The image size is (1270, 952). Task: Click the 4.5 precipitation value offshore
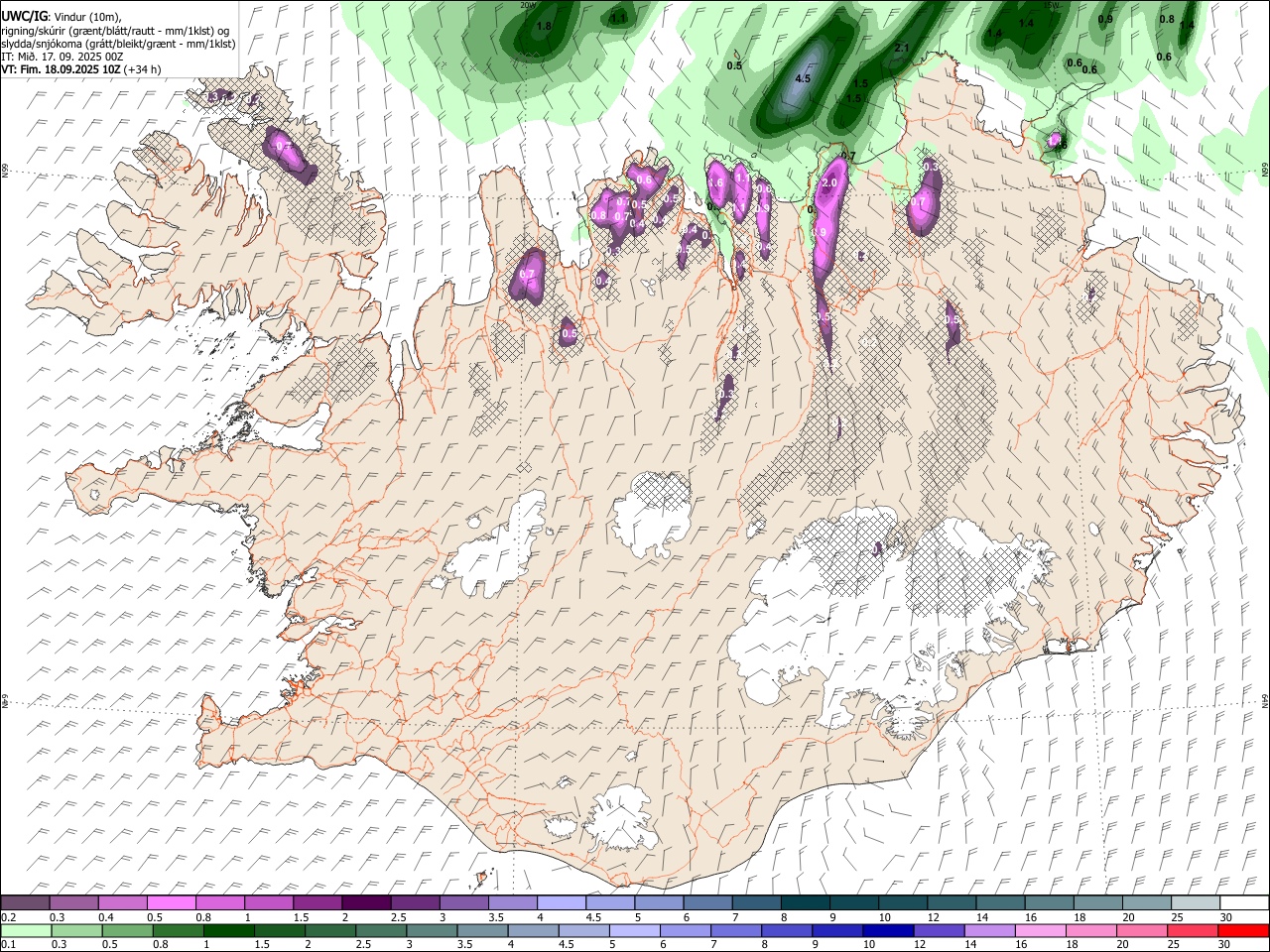click(804, 78)
